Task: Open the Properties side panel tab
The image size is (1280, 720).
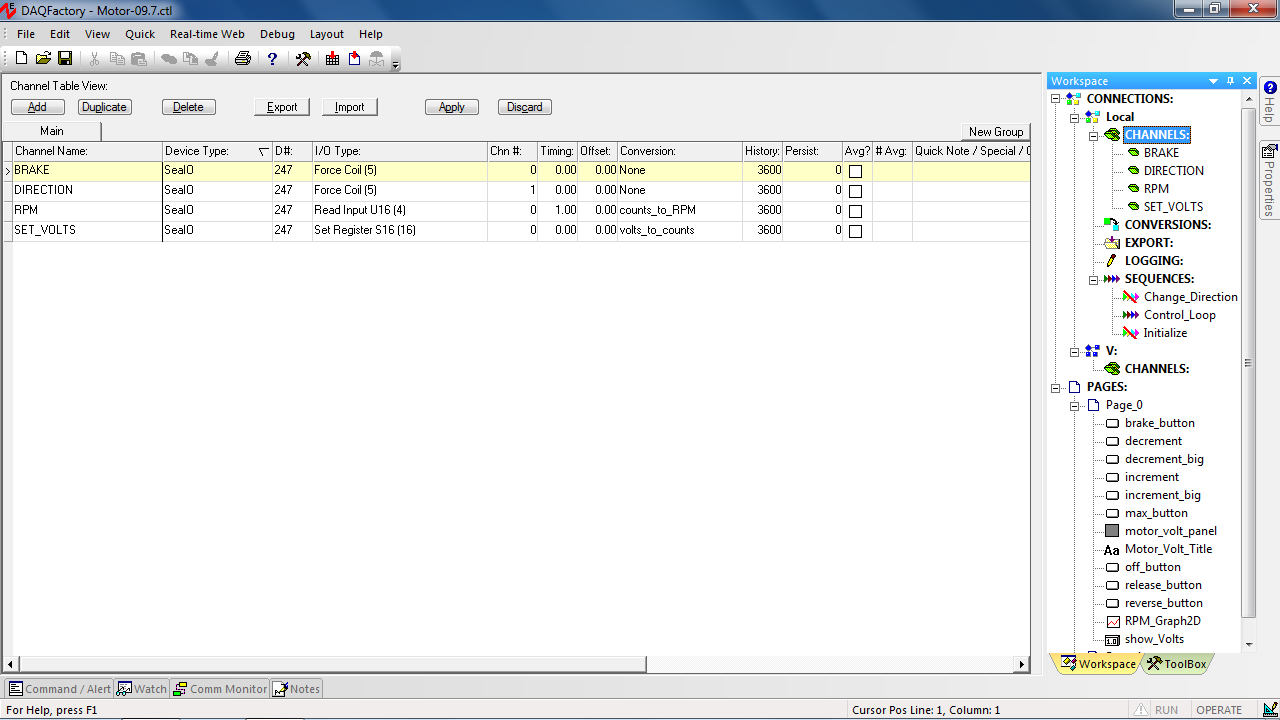Action: coord(1269,182)
